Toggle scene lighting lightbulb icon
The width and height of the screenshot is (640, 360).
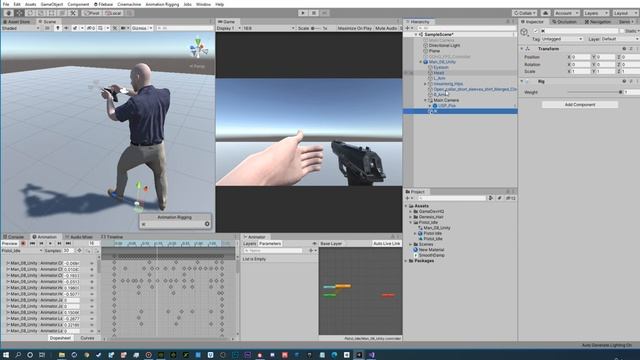coord(58,28)
